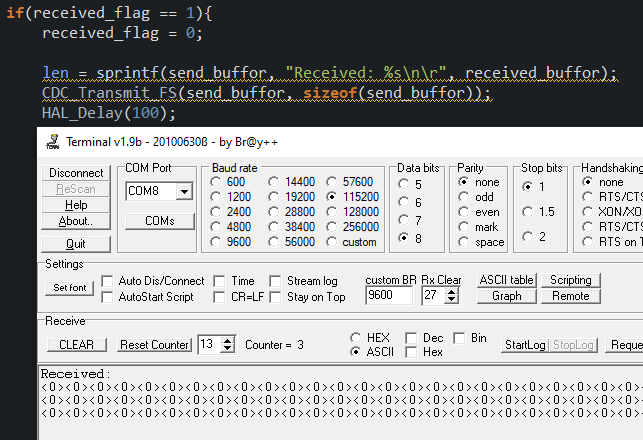Enable Stream log checkbox

pos(275,281)
